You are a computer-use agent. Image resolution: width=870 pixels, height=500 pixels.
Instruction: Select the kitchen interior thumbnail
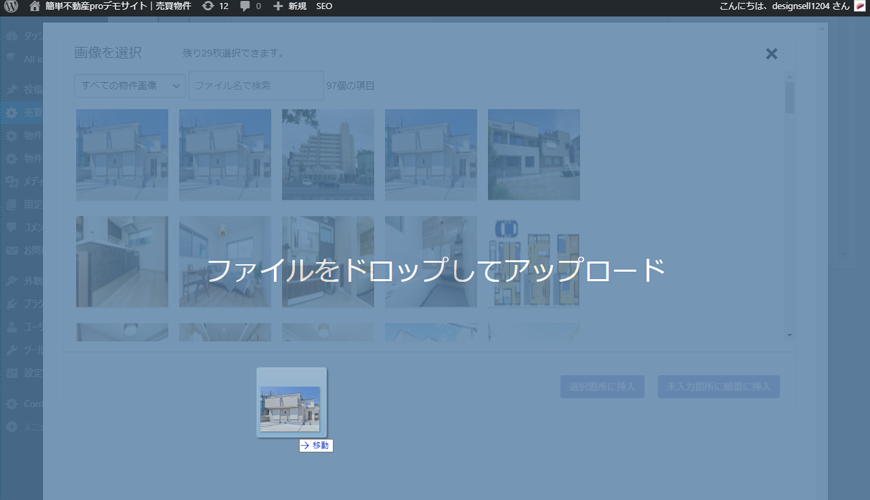click(x=122, y=262)
